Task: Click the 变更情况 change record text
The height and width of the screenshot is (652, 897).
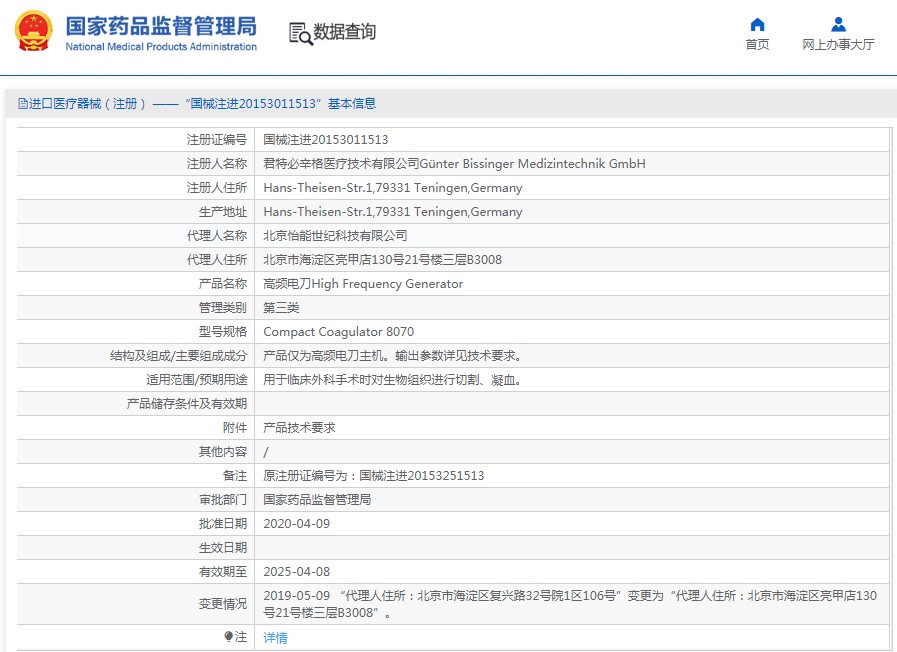Action: tap(570, 604)
